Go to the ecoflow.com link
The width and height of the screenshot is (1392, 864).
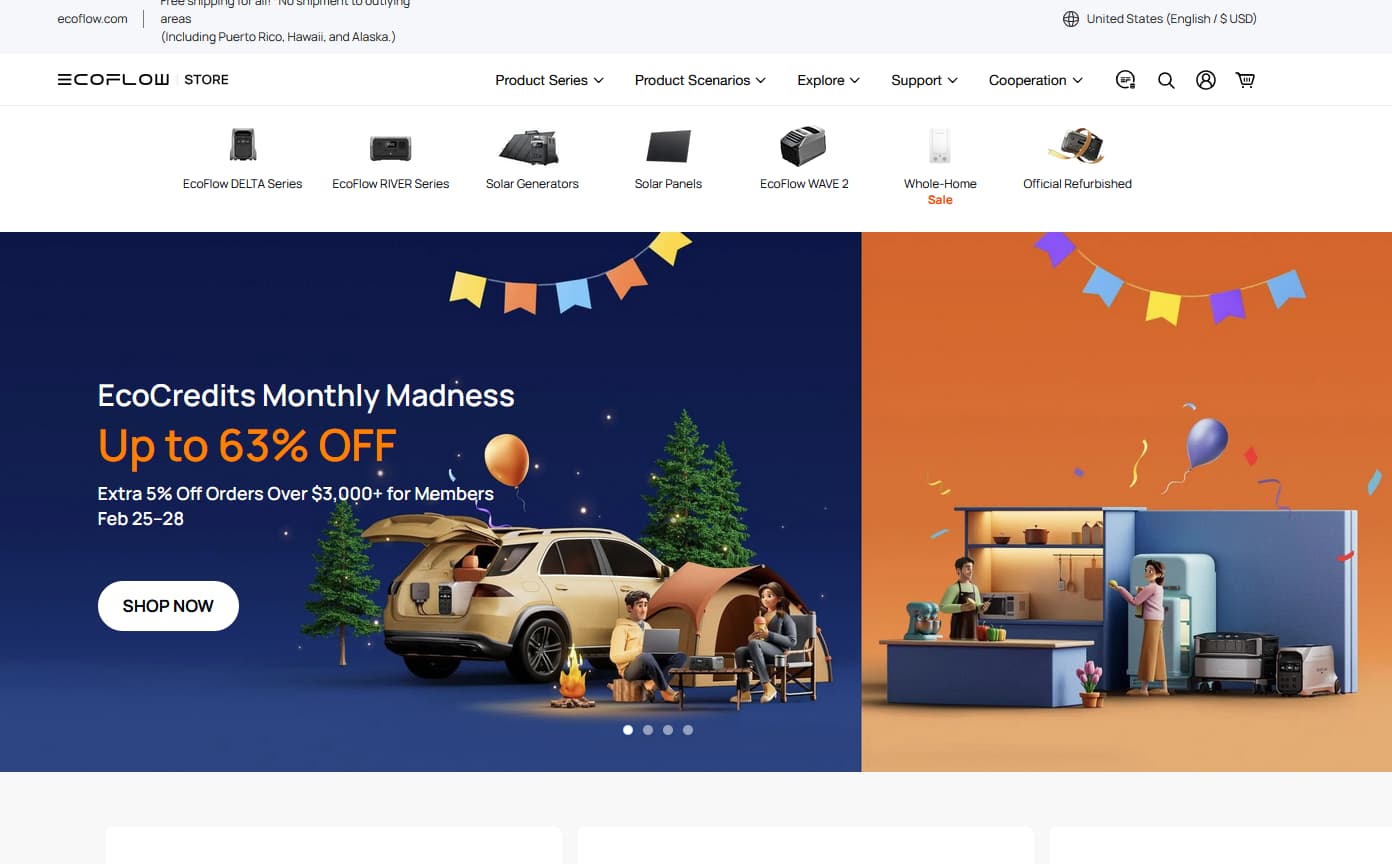tap(92, 19)
